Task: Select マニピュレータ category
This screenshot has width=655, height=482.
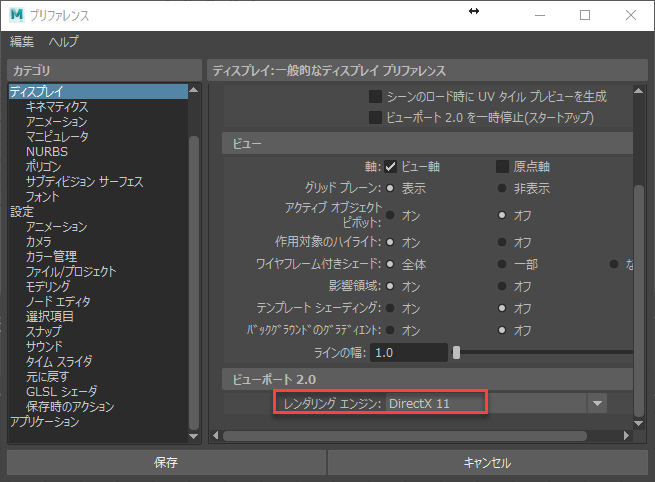Action: tap(57, 137)
